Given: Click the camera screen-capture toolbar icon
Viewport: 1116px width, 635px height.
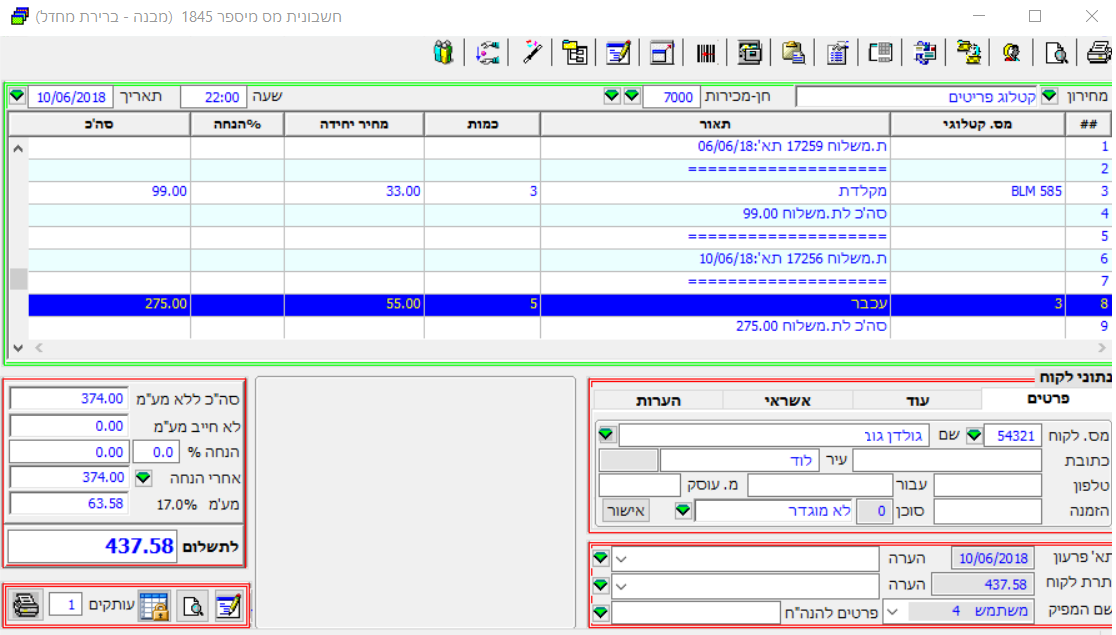Looking at the screenshot, I should 749,53.
